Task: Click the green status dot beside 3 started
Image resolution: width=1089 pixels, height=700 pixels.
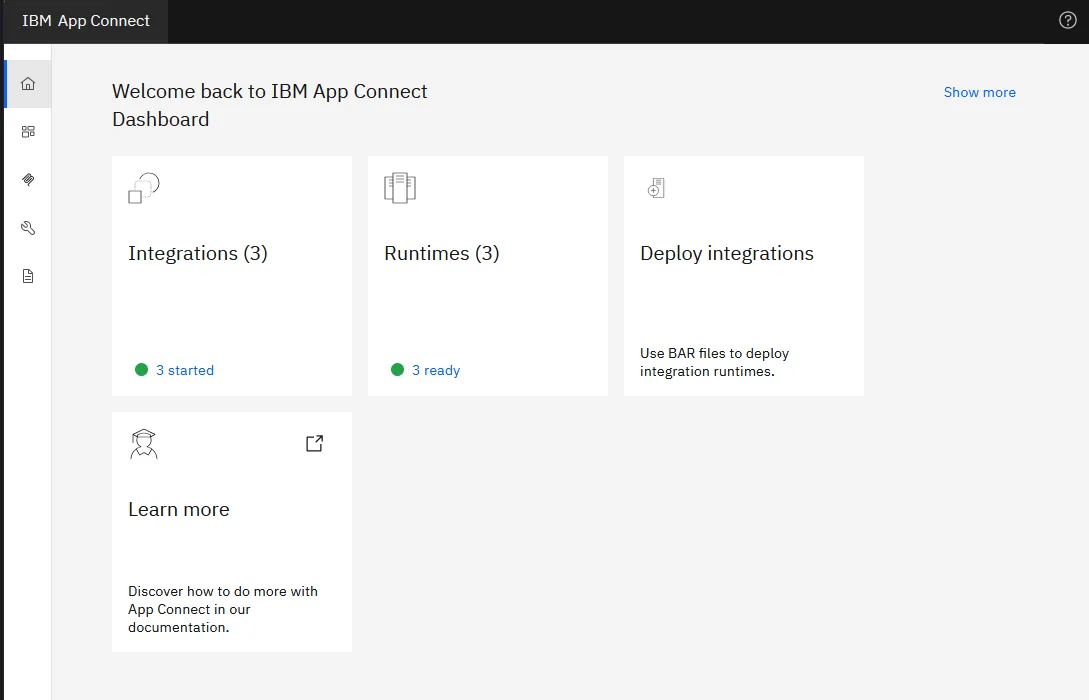Action: coord(142,369)
